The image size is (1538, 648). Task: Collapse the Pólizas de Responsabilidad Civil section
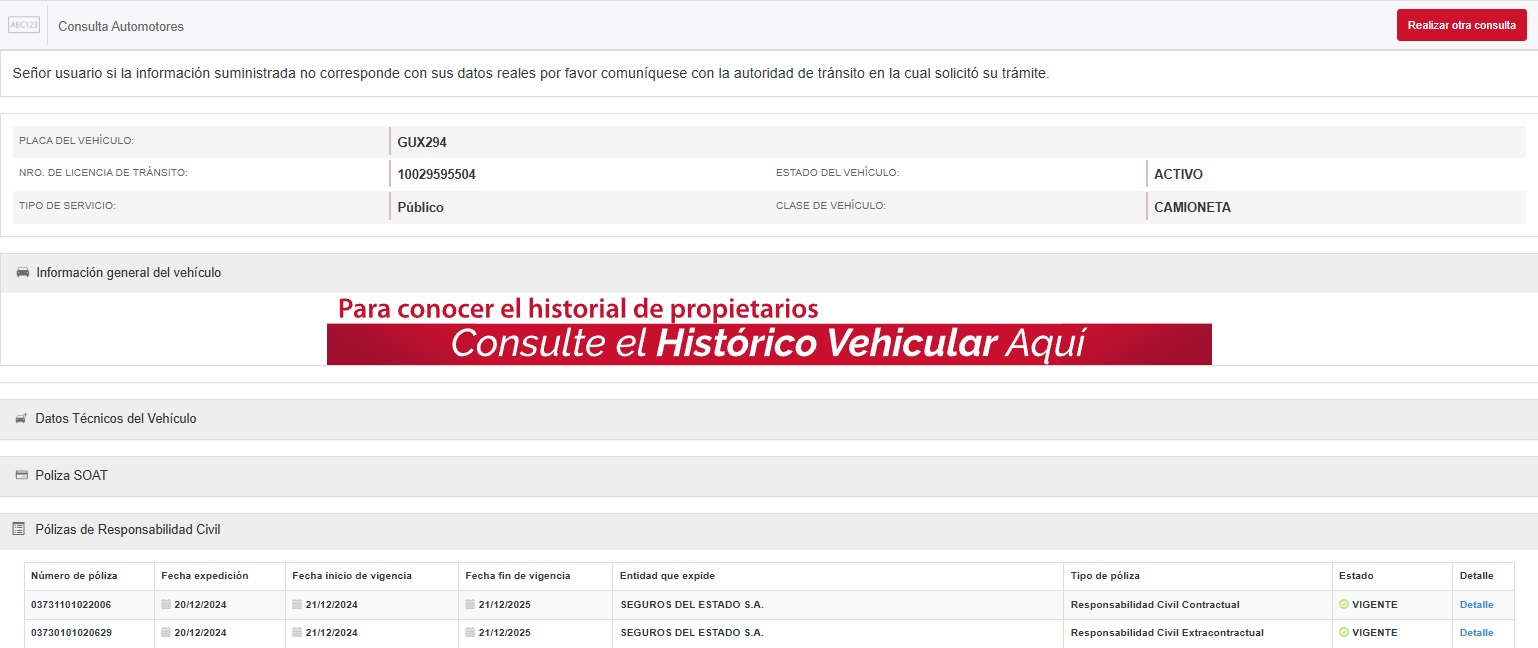pos(127,530)
